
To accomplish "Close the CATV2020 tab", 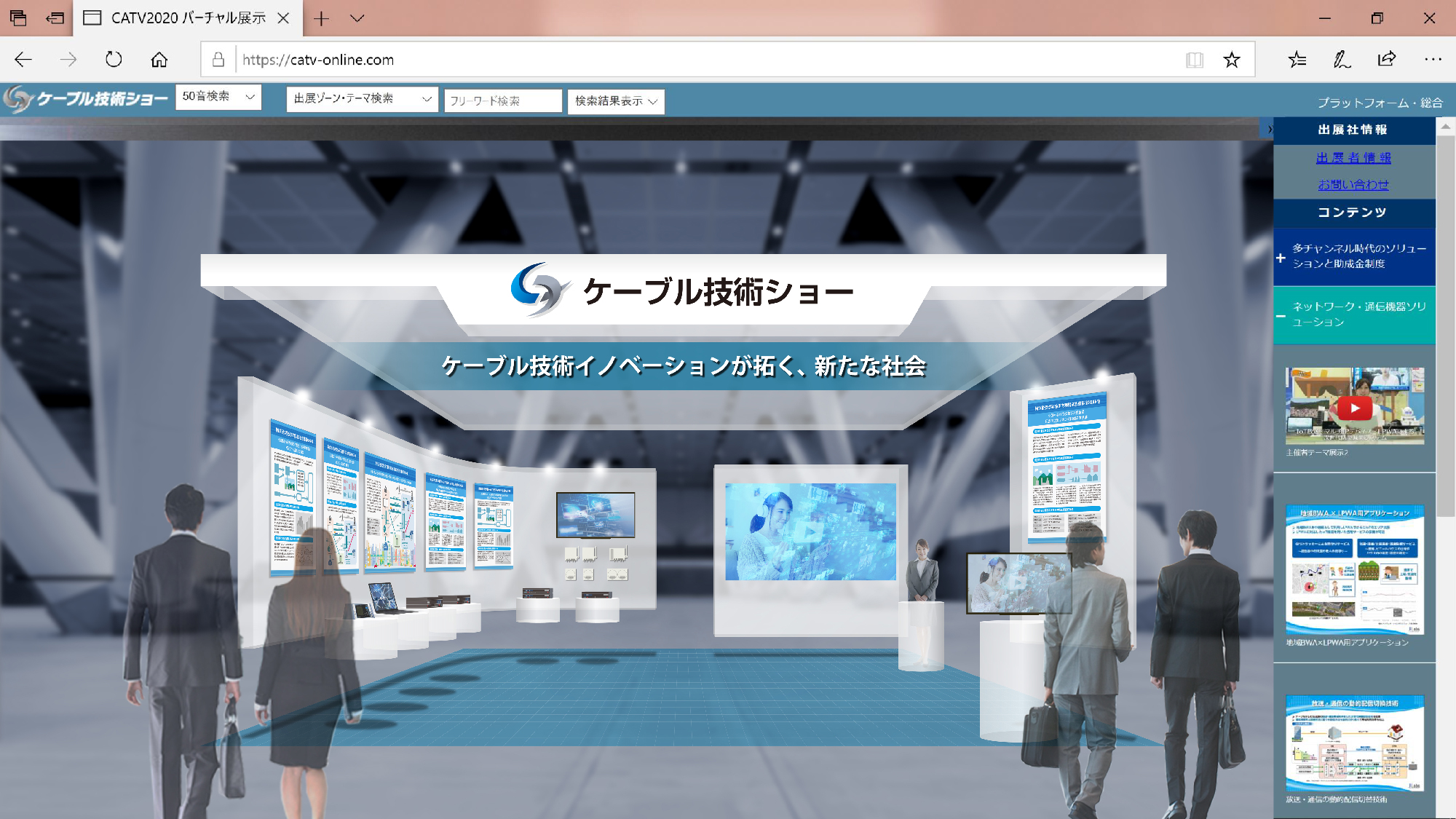I will click(284, 18).
